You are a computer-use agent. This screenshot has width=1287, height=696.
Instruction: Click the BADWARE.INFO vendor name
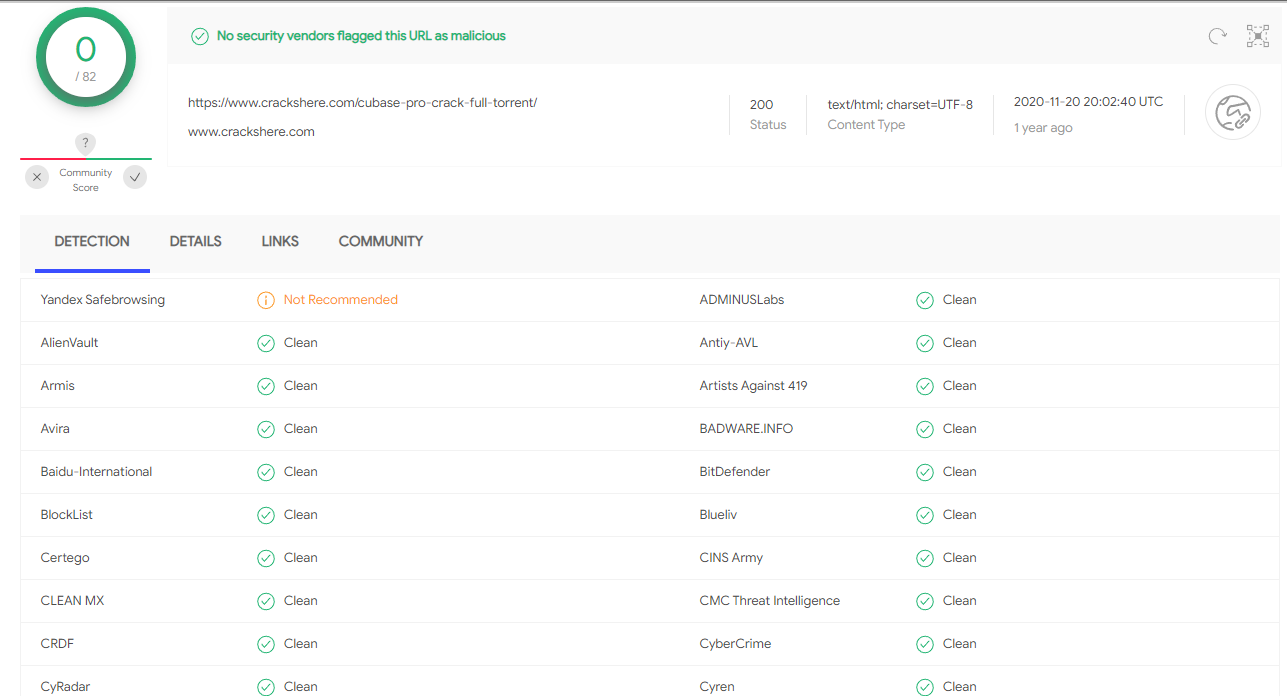746,429
